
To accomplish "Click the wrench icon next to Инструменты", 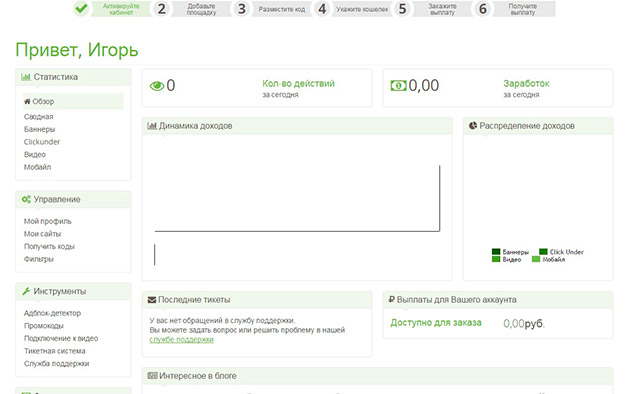I will [x=26, y=291].
